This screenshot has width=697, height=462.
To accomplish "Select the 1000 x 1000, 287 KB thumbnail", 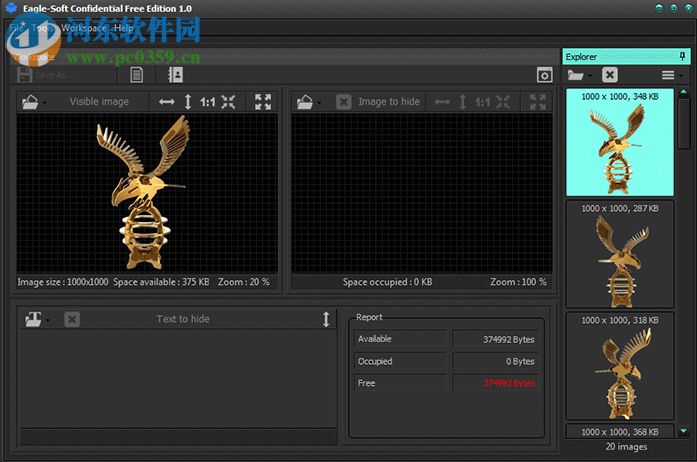I will click(x=620, y=255).
